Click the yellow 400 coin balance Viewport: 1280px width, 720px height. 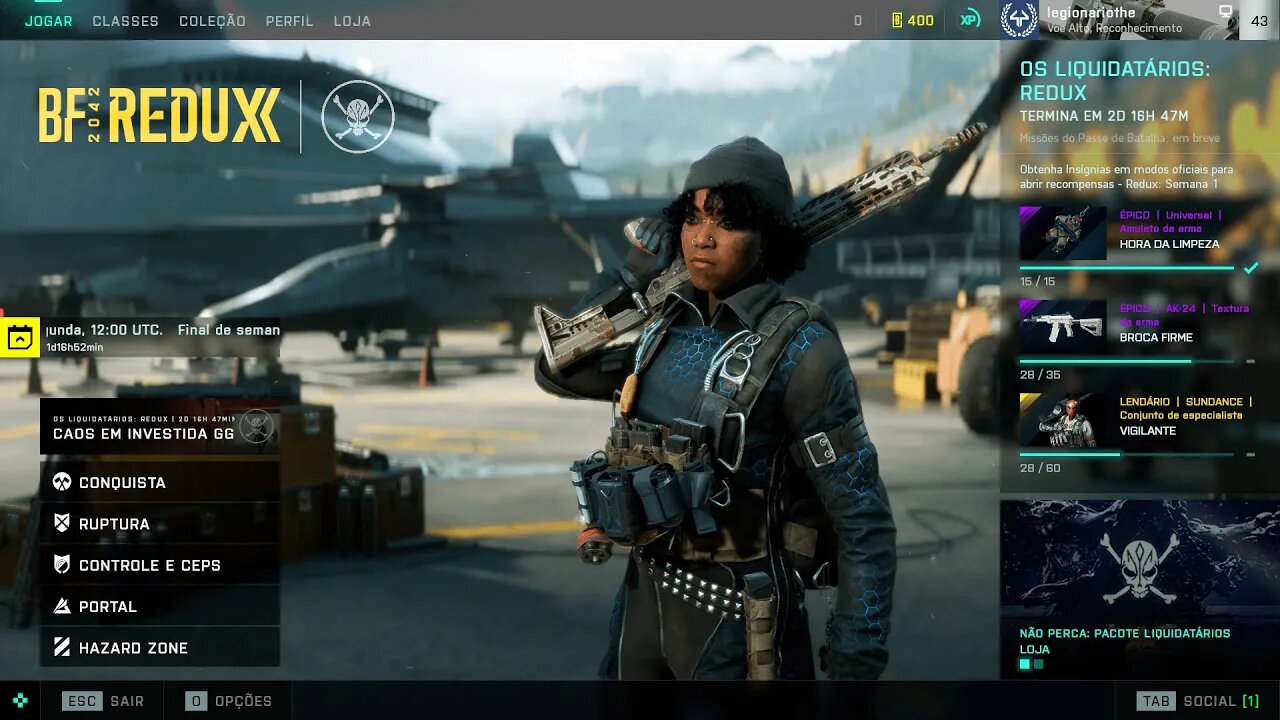(912, 21)
